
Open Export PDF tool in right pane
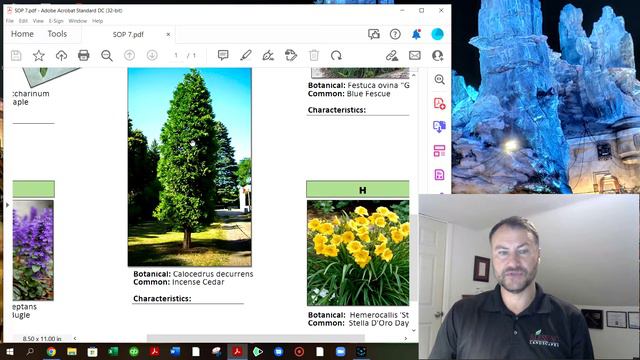tap(440, 127)
